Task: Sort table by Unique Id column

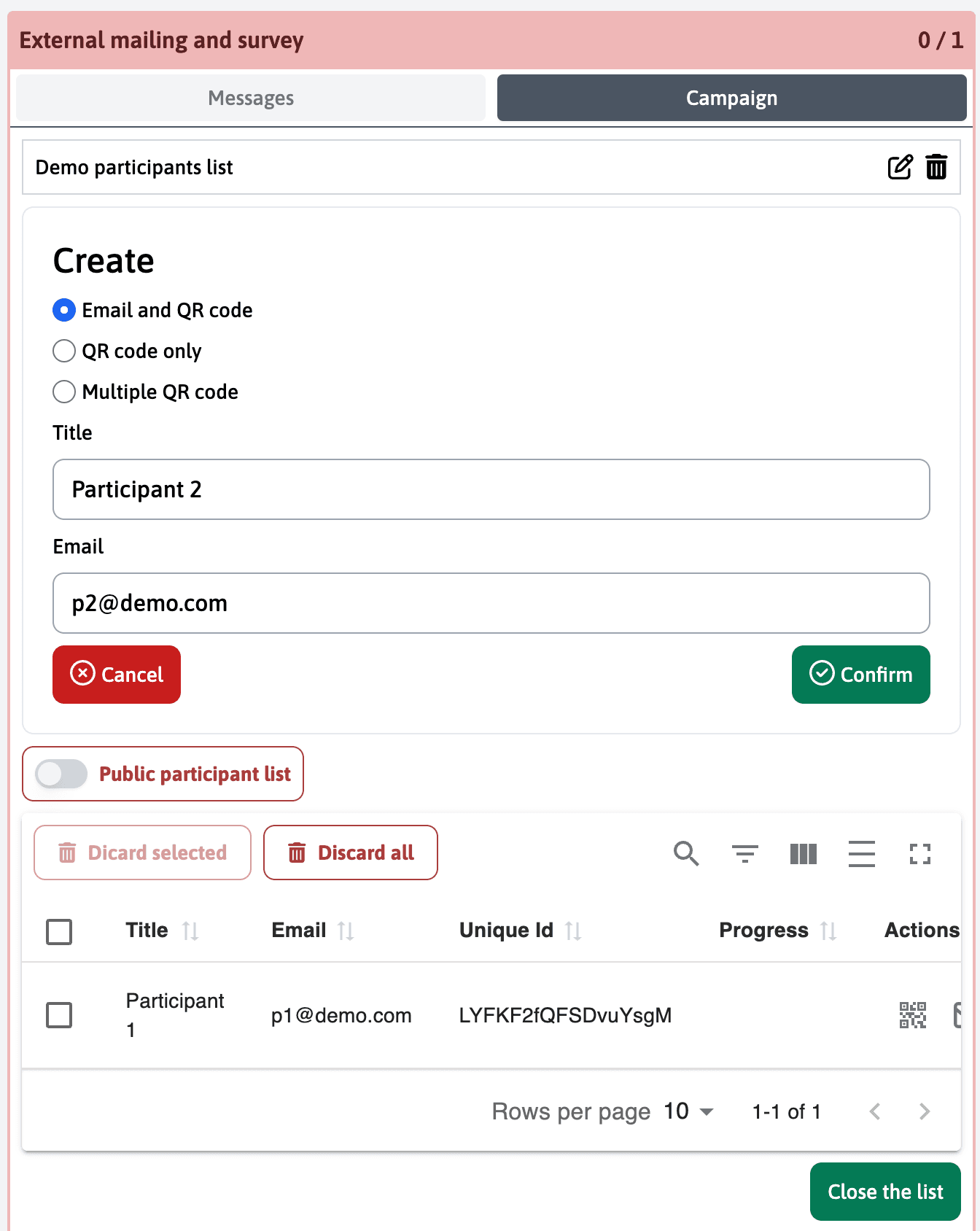Action: (x=573, y=931)
